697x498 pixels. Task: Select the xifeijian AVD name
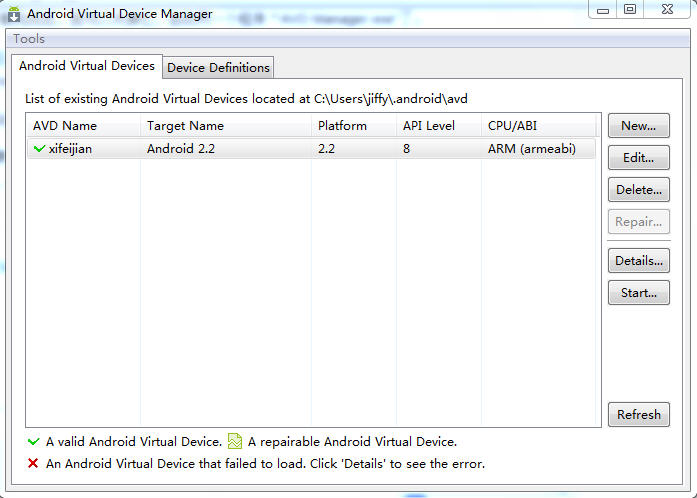click(70, 149)
